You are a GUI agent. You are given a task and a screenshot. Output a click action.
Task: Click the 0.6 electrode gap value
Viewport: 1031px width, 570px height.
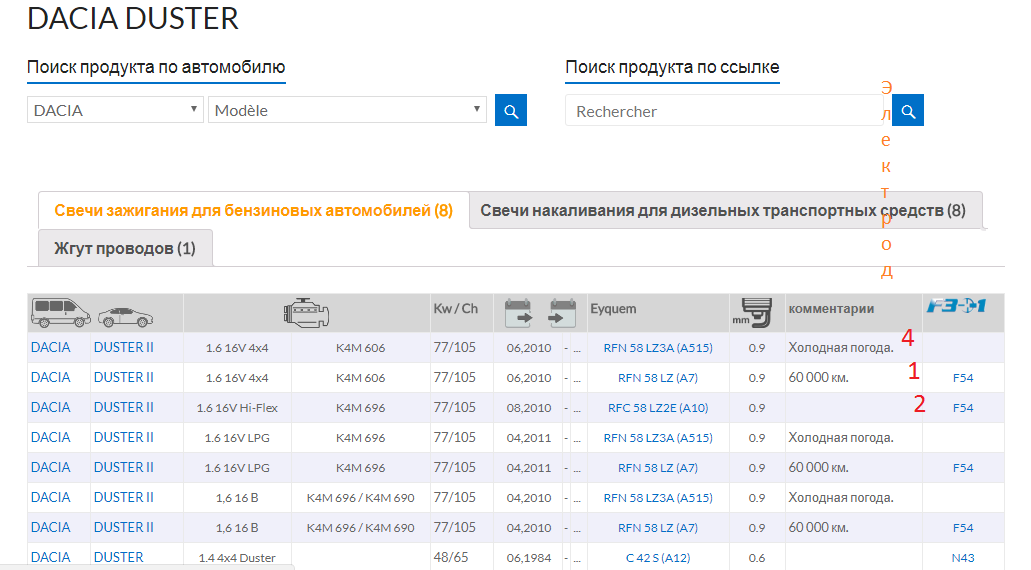[x=757, y=558]
